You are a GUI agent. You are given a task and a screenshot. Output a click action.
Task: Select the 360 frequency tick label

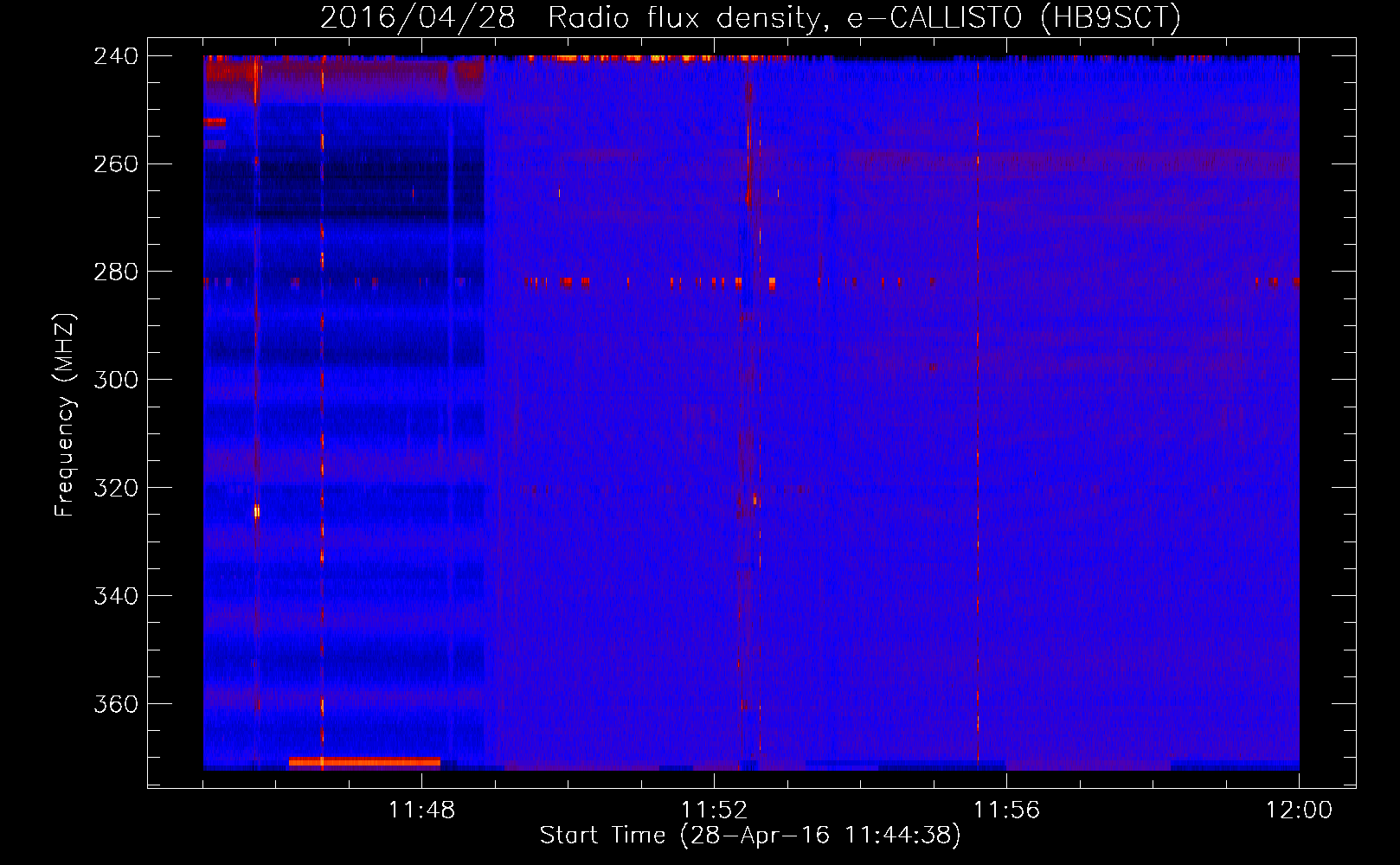[x=116, y=705]
